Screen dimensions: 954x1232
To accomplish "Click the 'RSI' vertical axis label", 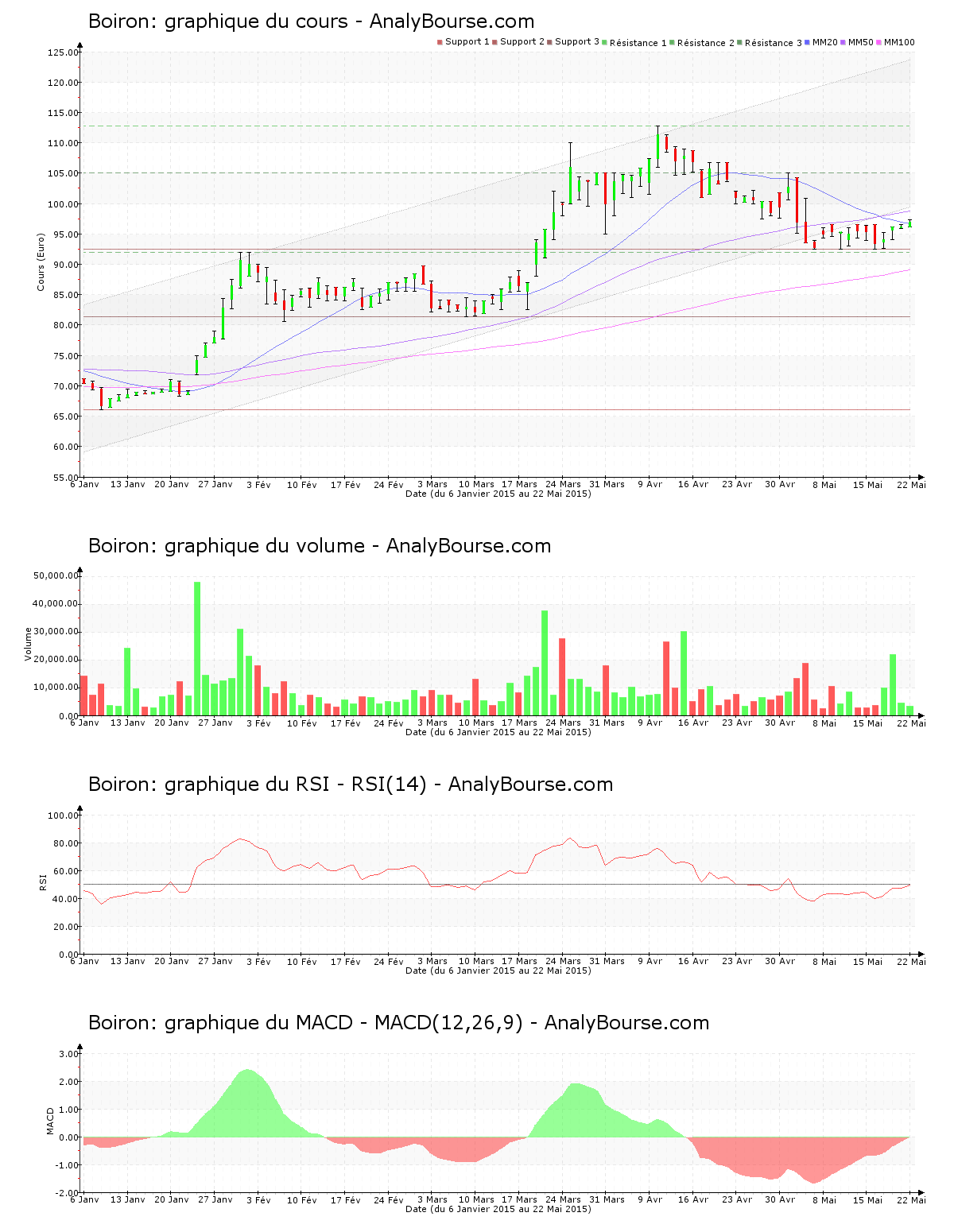I will point(43,882).
